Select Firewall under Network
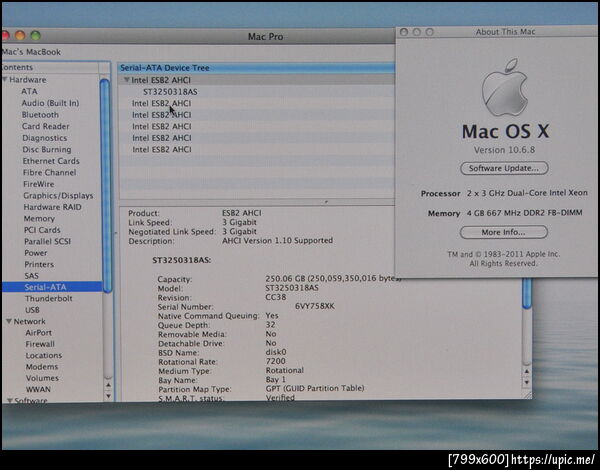This screenshot has width=600, height=470. click(x=40, y=344)
